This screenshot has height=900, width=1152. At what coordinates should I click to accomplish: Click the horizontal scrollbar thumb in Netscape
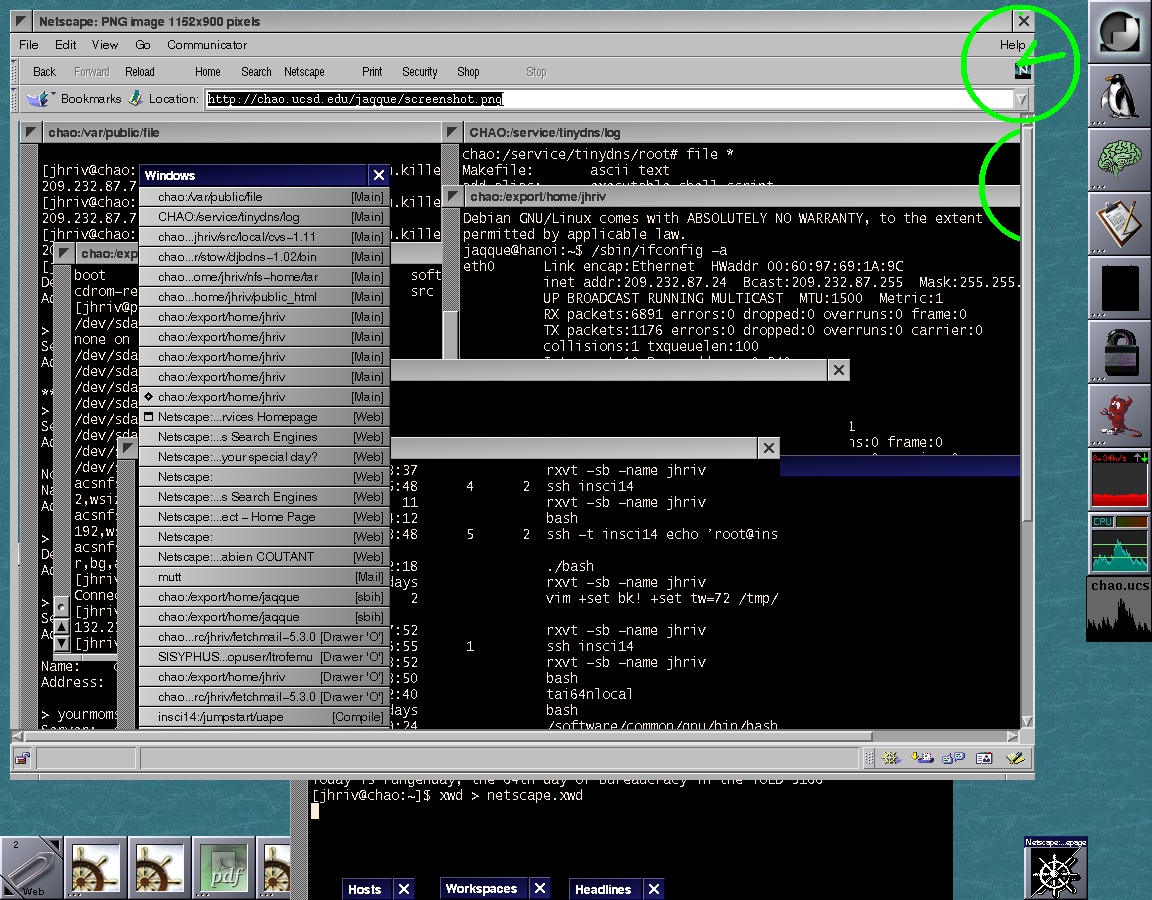coord(448,735)
